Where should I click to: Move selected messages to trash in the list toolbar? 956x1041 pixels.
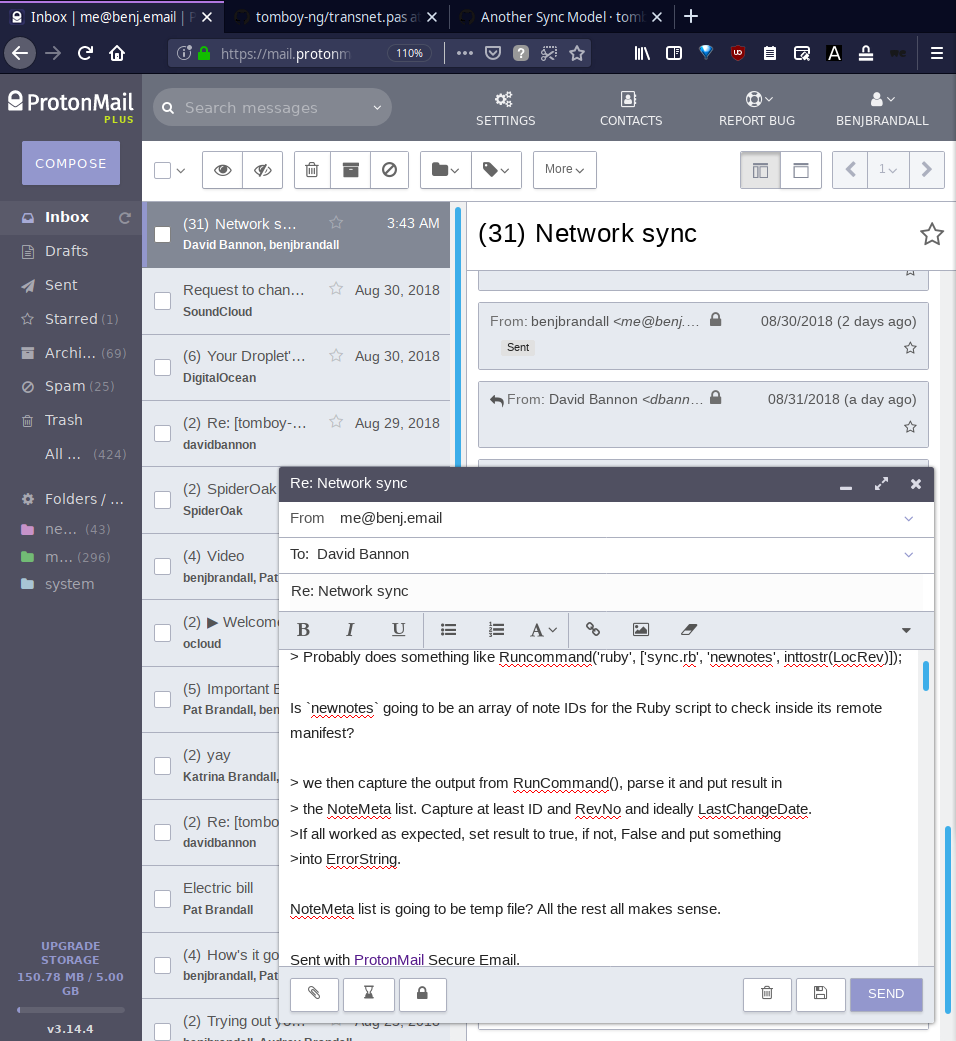tap(312, 170)
